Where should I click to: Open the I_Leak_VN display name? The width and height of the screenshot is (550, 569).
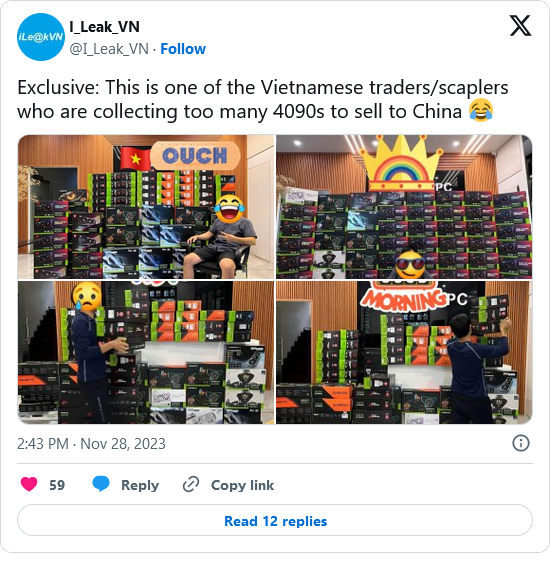pyautogui.click(x=104, y=27)
